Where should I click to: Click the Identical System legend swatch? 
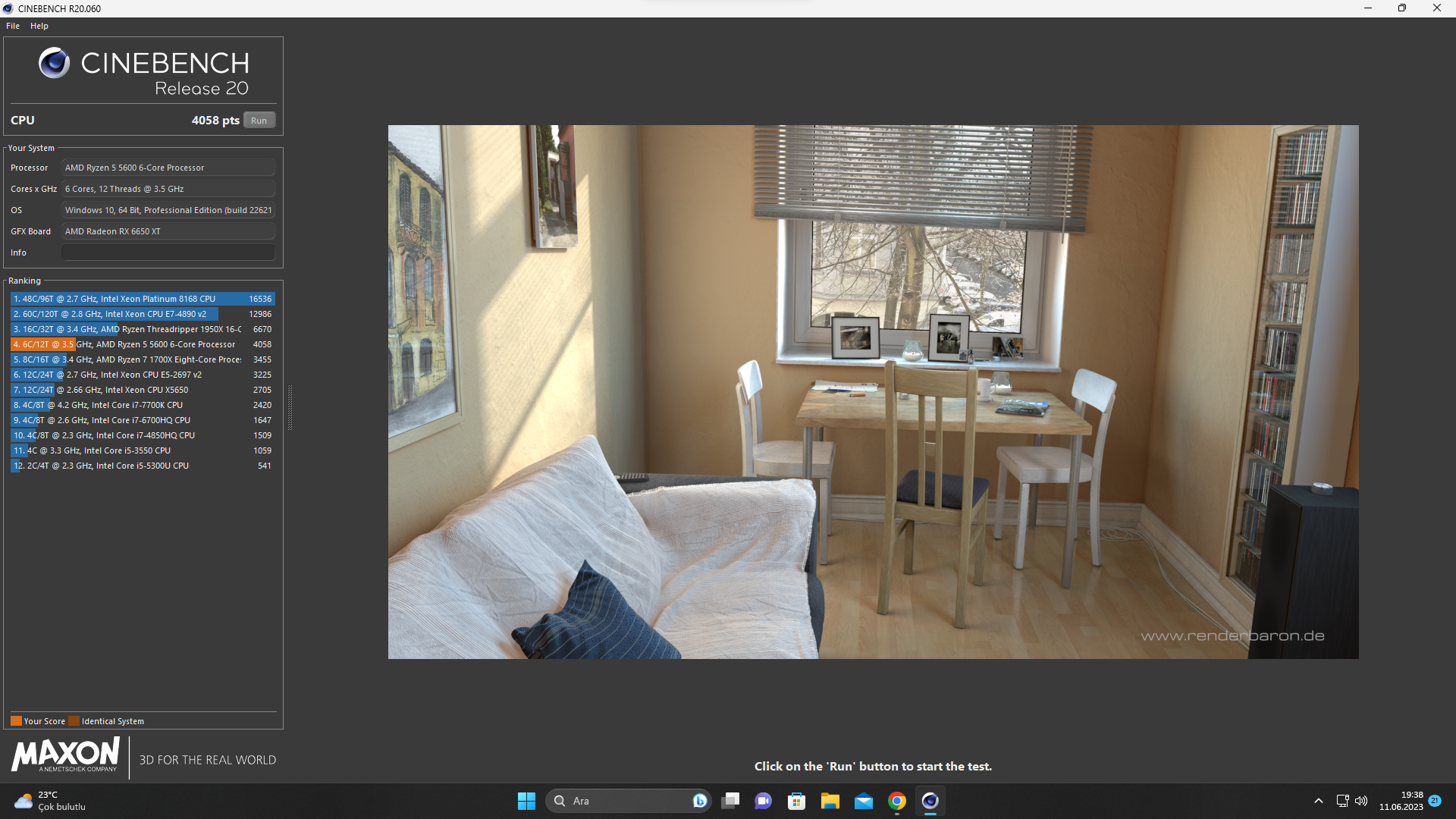point(74,721)
